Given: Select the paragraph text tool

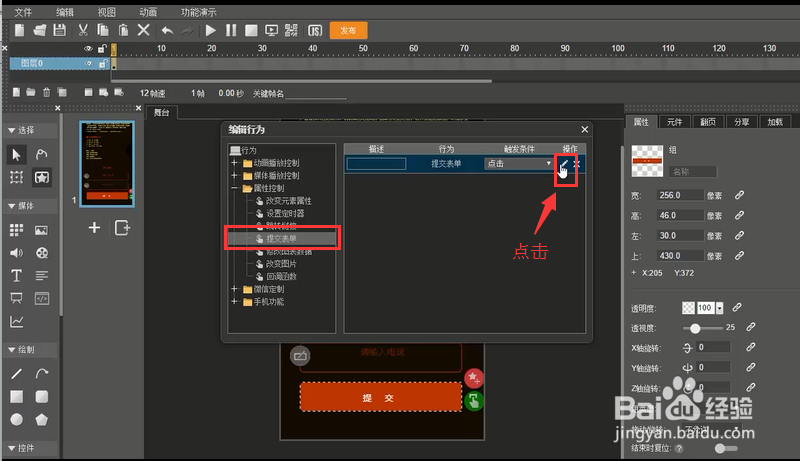Looking at the screenshot, I should [x=41, y=276].
